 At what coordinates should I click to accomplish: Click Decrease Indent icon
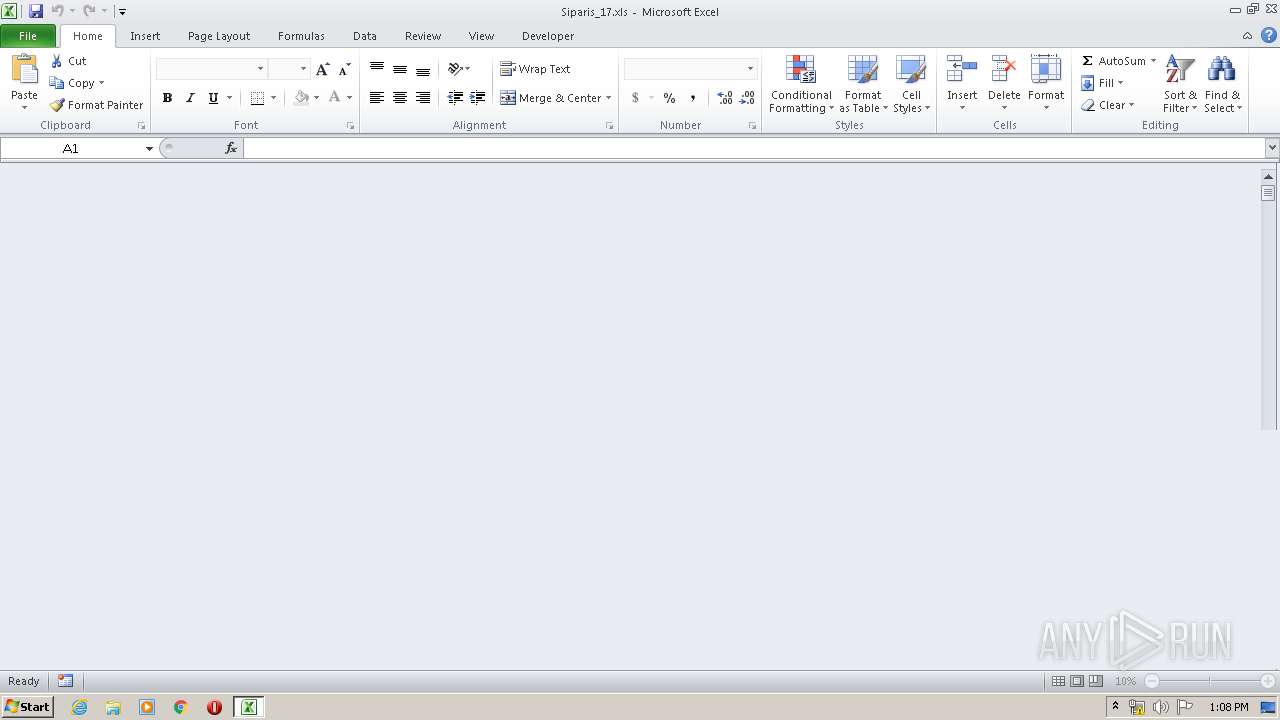pyautogui.click(x=455, y=98)
